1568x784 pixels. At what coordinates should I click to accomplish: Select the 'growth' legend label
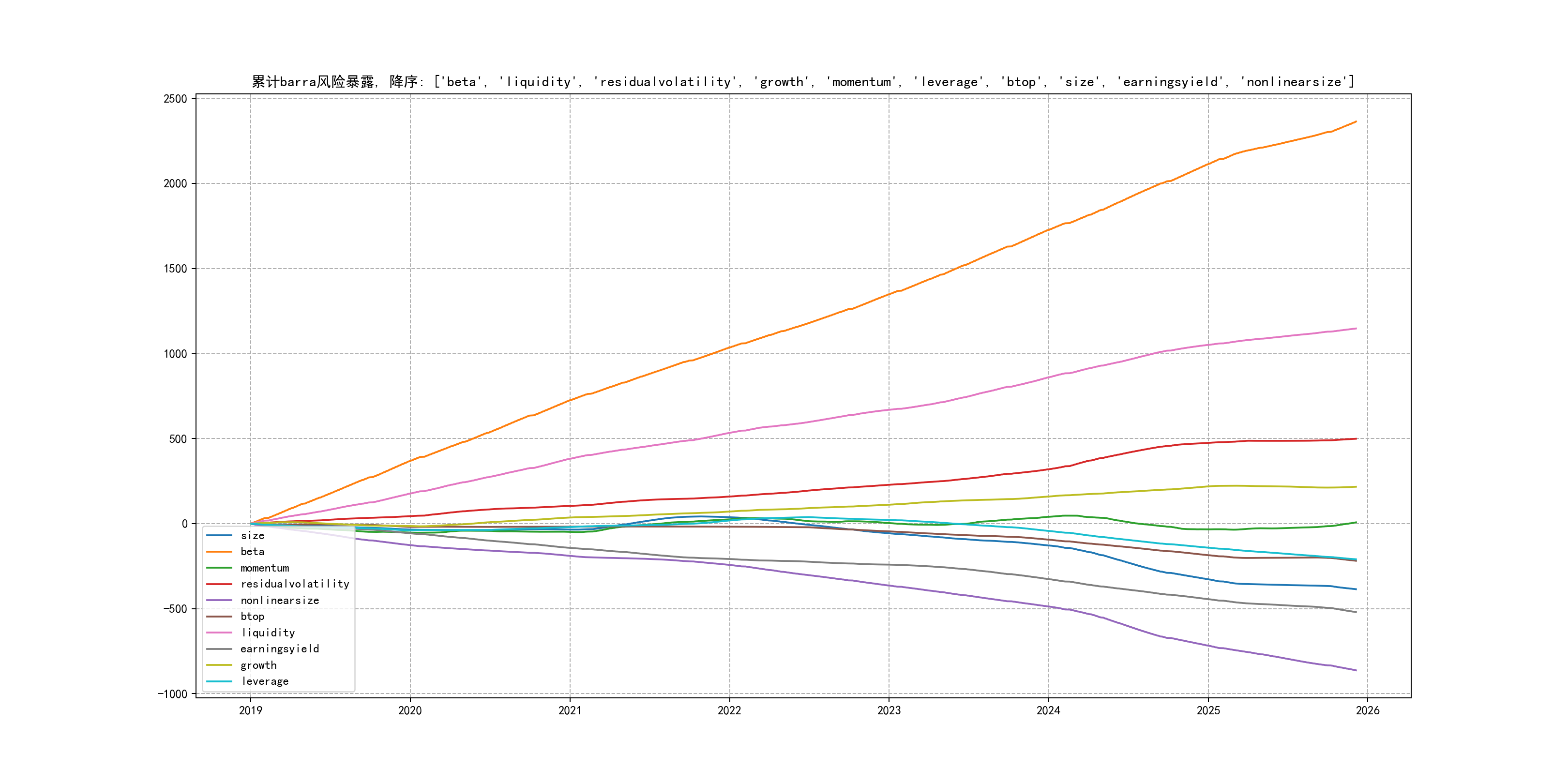[259, 665]
